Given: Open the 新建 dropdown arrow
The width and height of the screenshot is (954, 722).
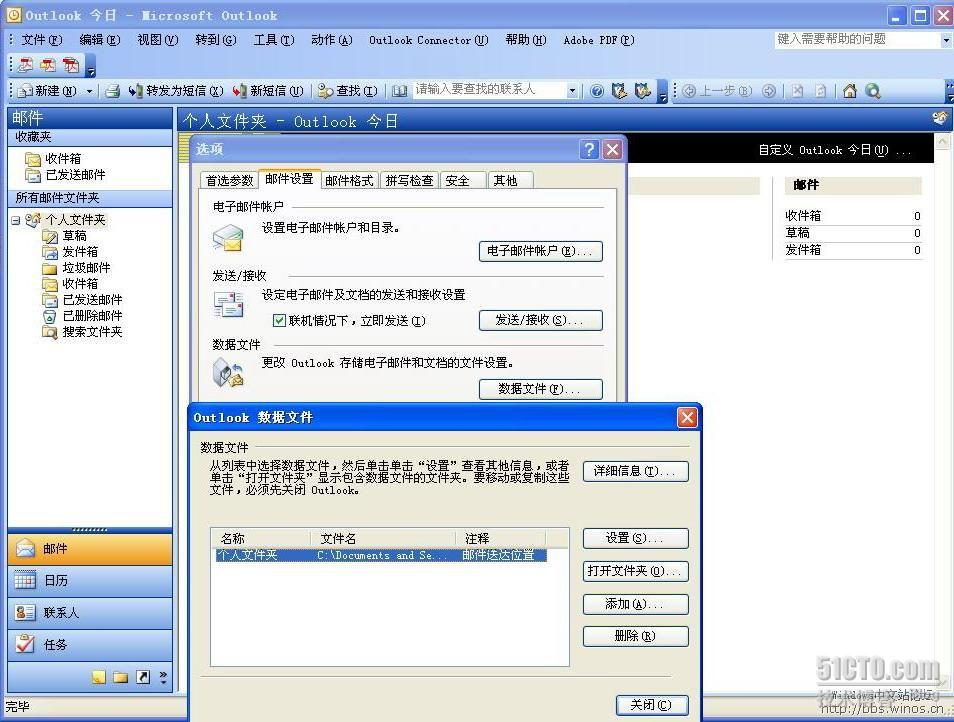Looking at the screenshot, I should click(x=89, y=91).
